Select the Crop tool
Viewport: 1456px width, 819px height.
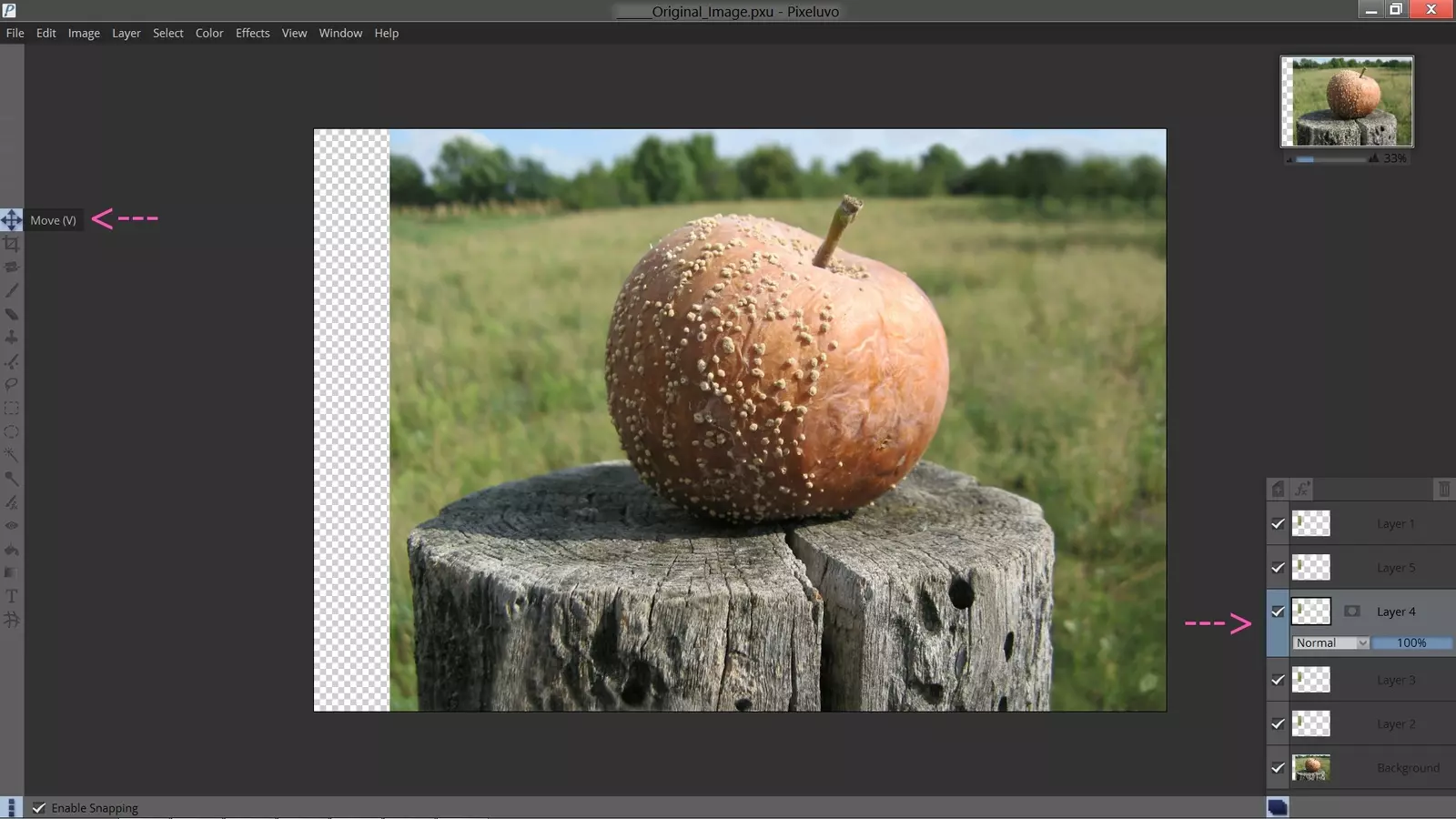pos(11,244)
